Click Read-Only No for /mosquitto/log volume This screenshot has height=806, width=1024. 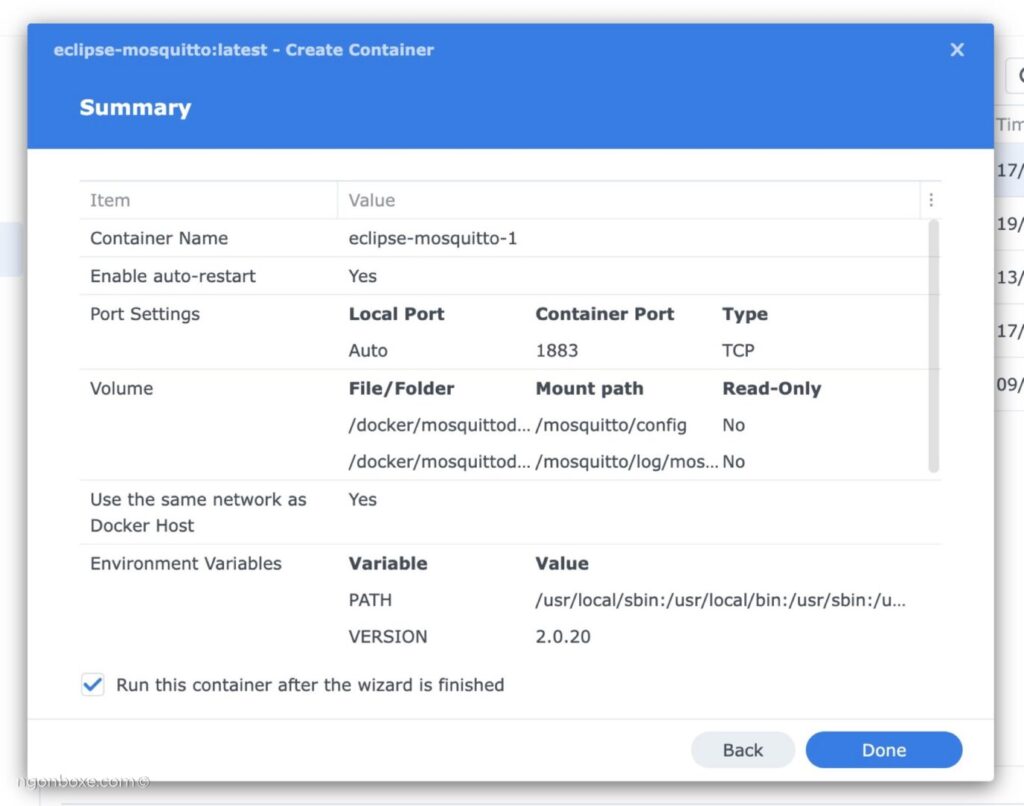(733, 462)
